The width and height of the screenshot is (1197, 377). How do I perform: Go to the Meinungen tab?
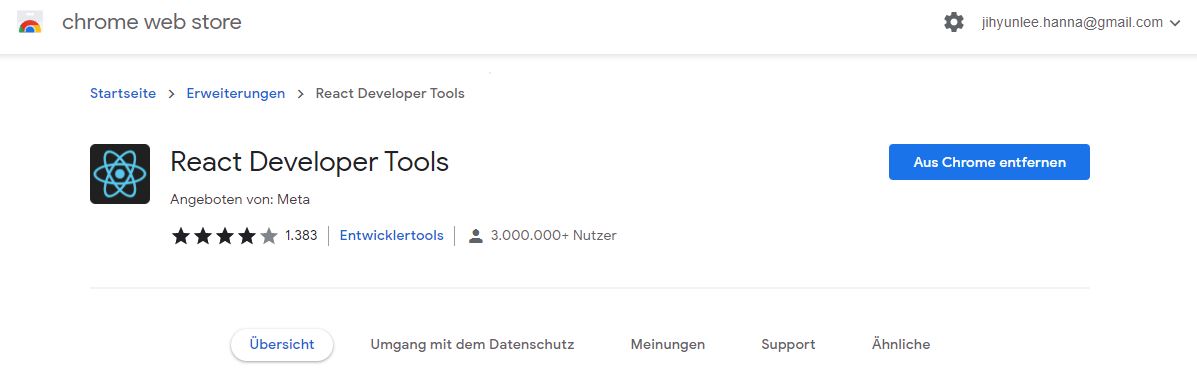pos(667,344)
